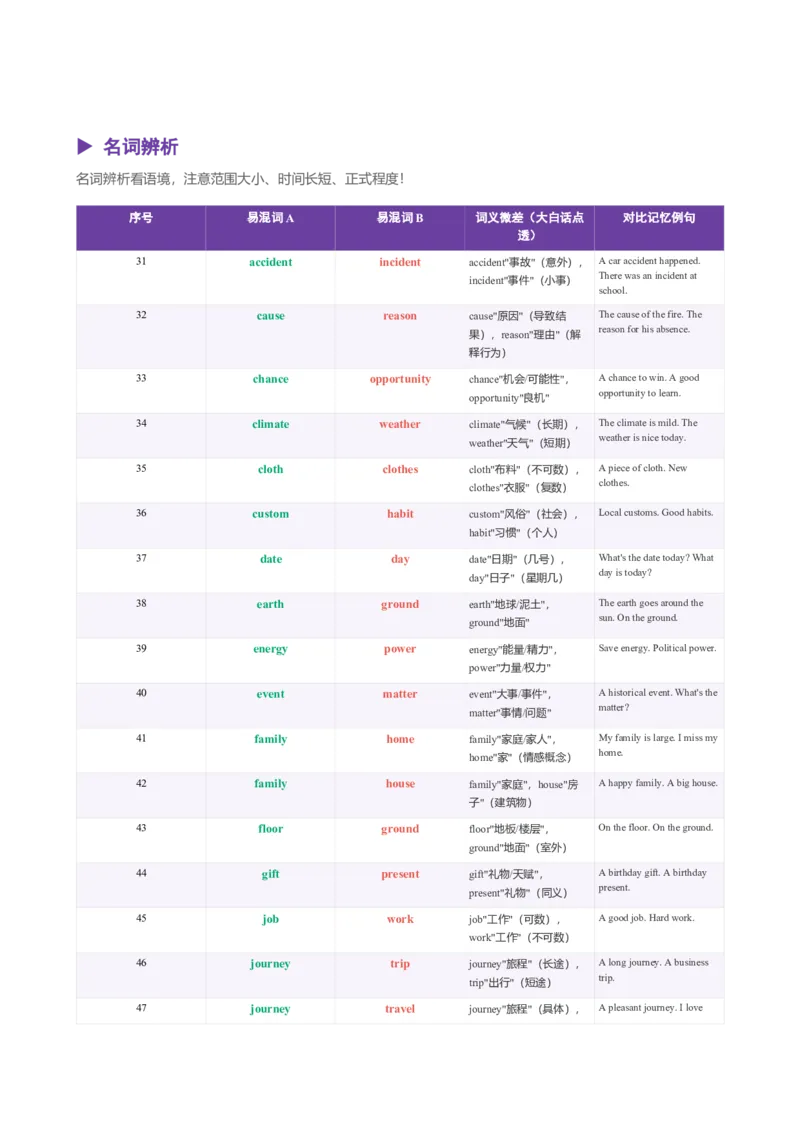Click the example 'A good job. Hard work.'
The width and height of the screenshot is (800, 1132).
[646, 918]
